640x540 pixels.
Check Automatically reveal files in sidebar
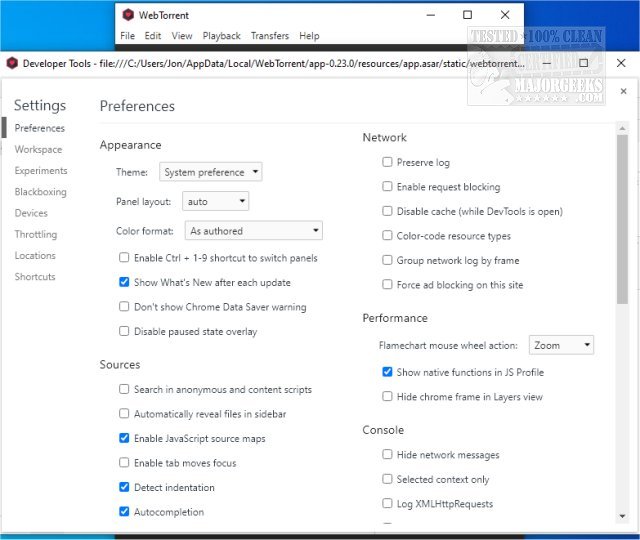[x=124, y=413]
